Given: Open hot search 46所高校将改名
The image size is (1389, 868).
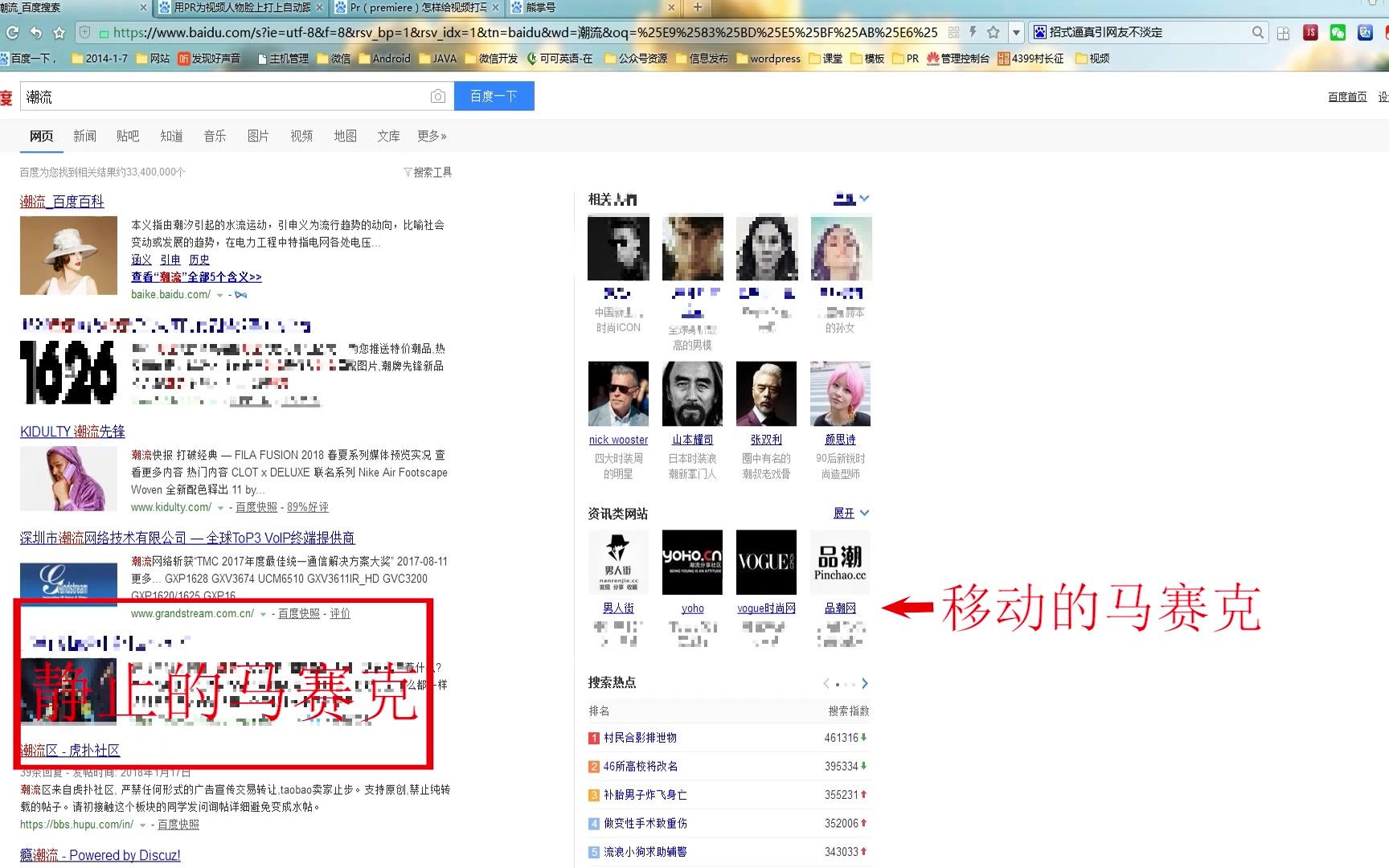Looking at the screenshot, I should pyautogui.click(x=641, y=766).
